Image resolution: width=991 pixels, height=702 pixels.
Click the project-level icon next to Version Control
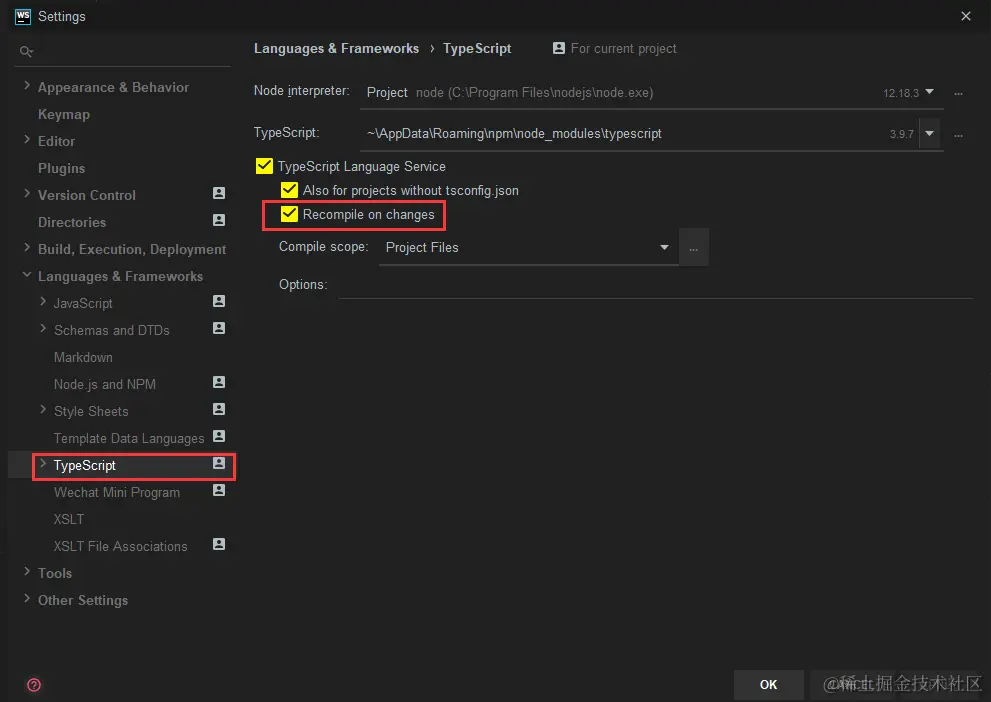coord(219,193)
